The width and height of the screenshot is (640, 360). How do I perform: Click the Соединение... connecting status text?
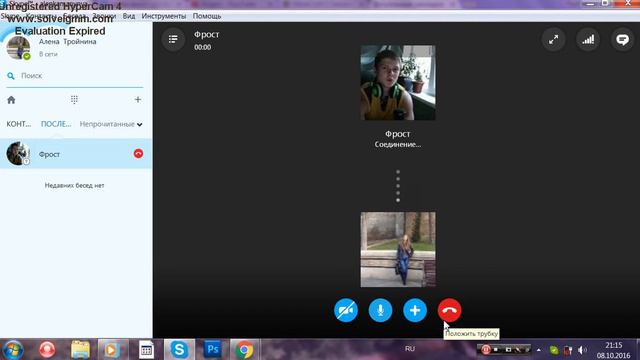tap(398, 144)
